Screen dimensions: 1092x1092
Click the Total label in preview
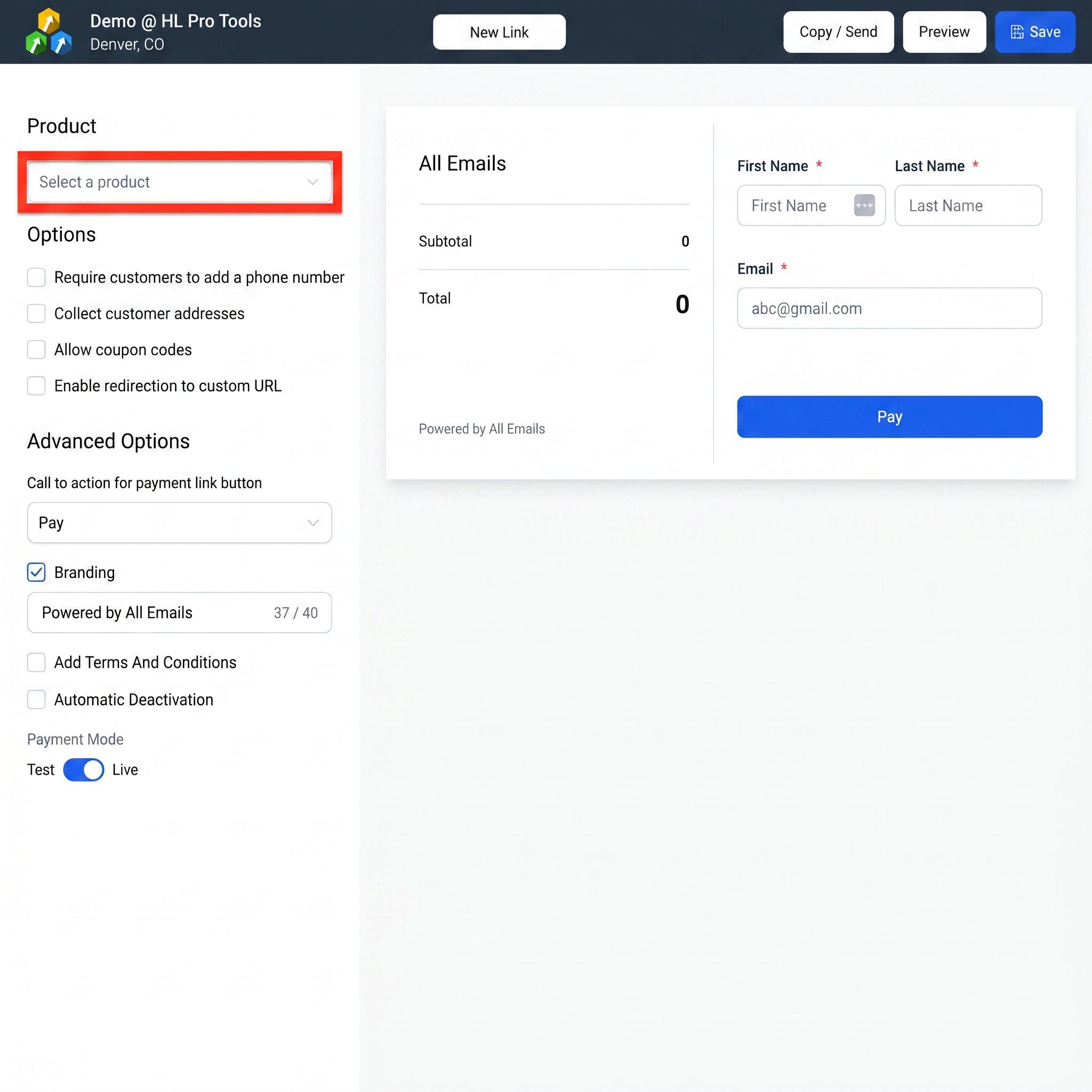[435, 298]
